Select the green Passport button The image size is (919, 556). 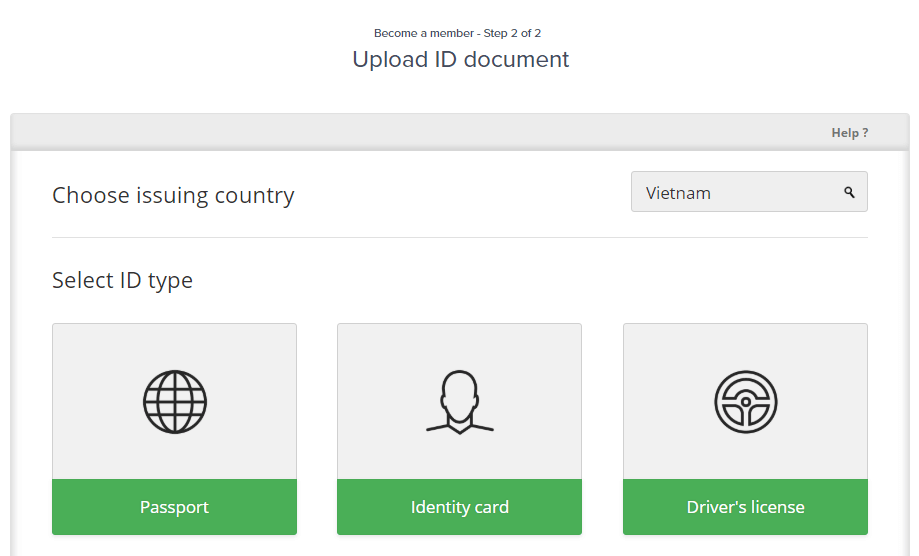175,507
